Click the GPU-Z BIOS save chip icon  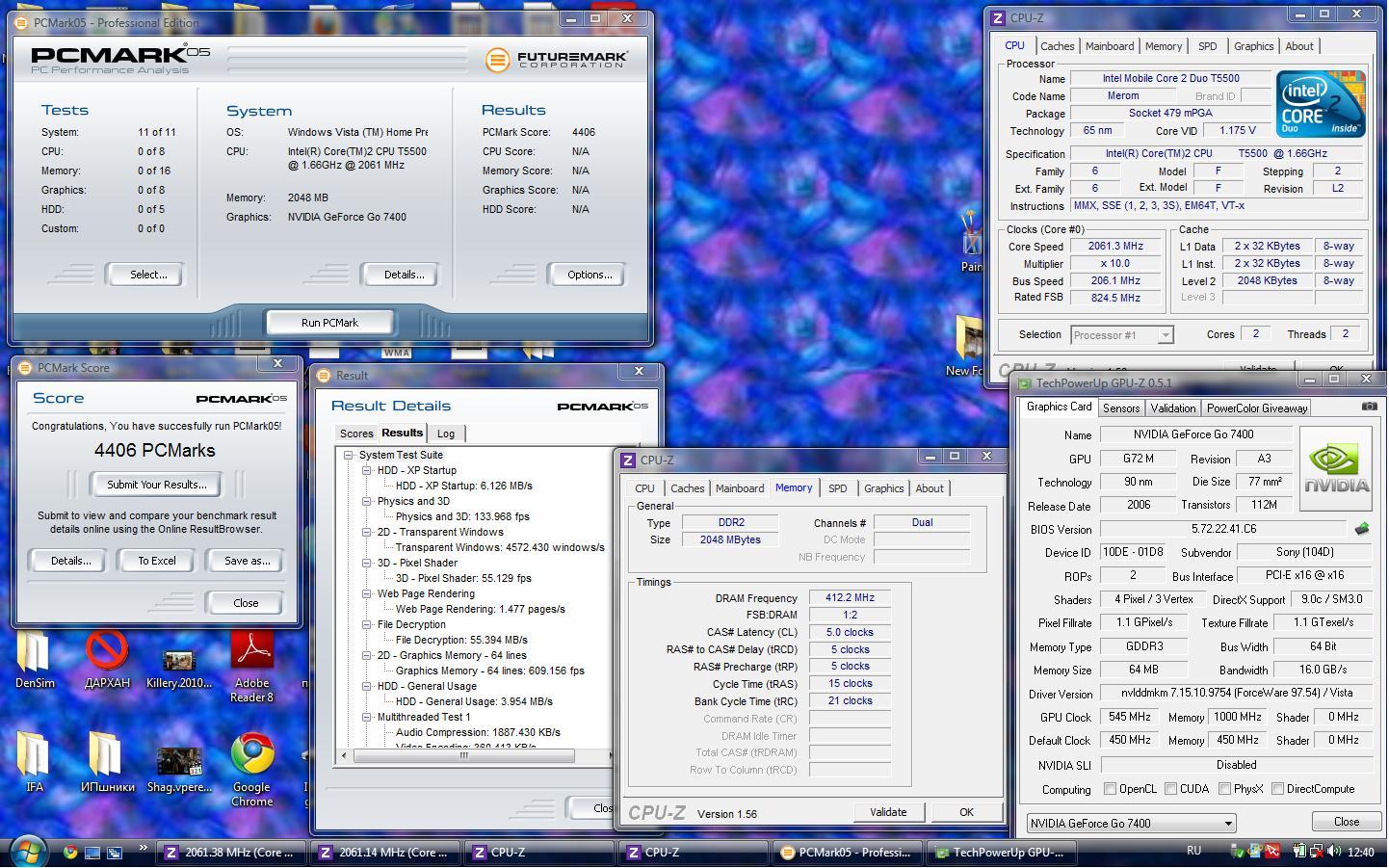[x=1361, y=529]
